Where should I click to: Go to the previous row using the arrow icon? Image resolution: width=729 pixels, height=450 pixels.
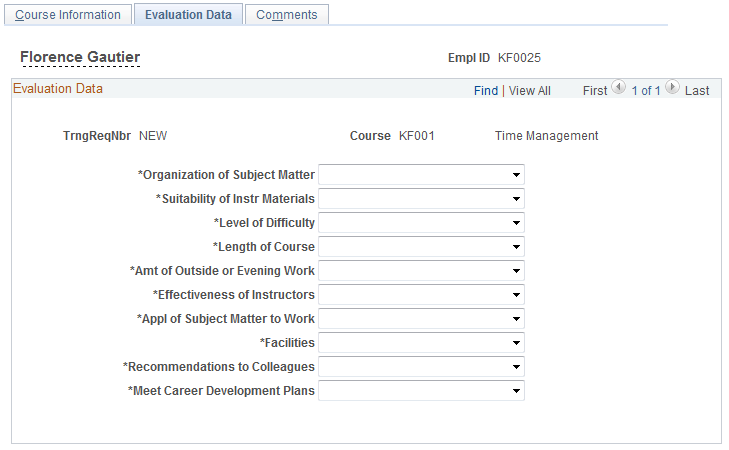click(x=618, y=87)
